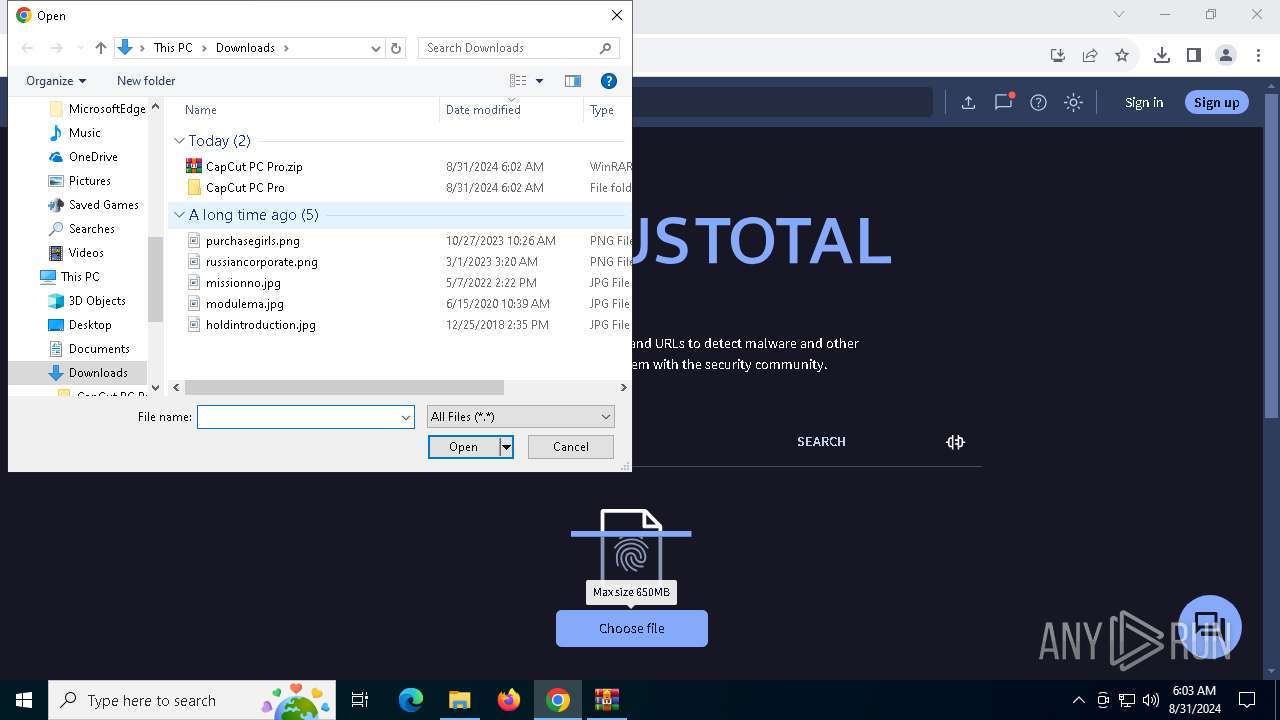Image resolution: width=1280 pixels, height=720 pixels.
Task: Open Chrome downloads icon
Action: [x=1162, y=55]
